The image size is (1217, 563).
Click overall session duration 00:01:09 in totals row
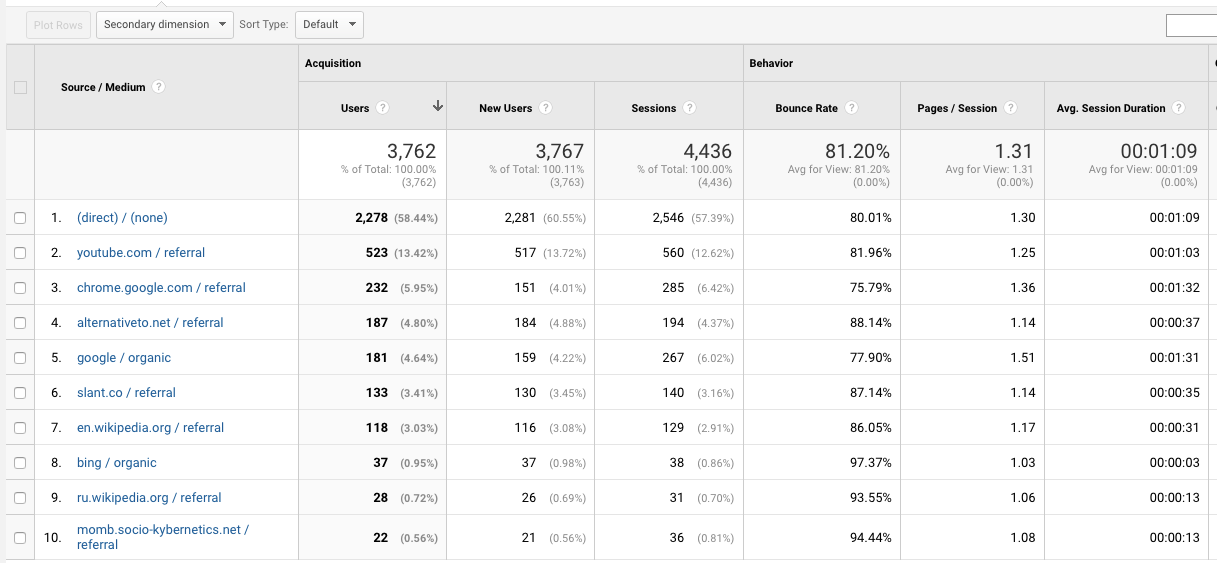click(1158, 151)
